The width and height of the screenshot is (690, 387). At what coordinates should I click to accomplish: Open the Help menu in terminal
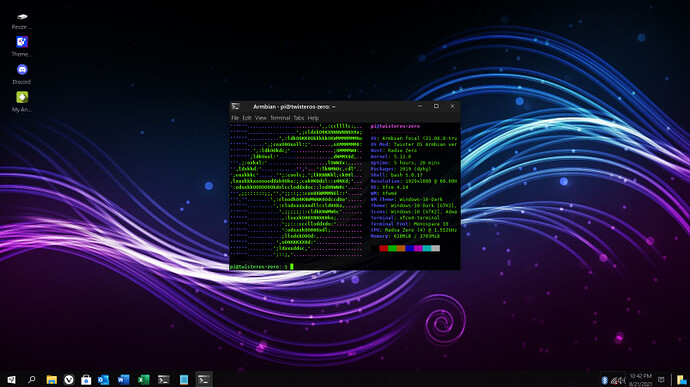[313, 118]
